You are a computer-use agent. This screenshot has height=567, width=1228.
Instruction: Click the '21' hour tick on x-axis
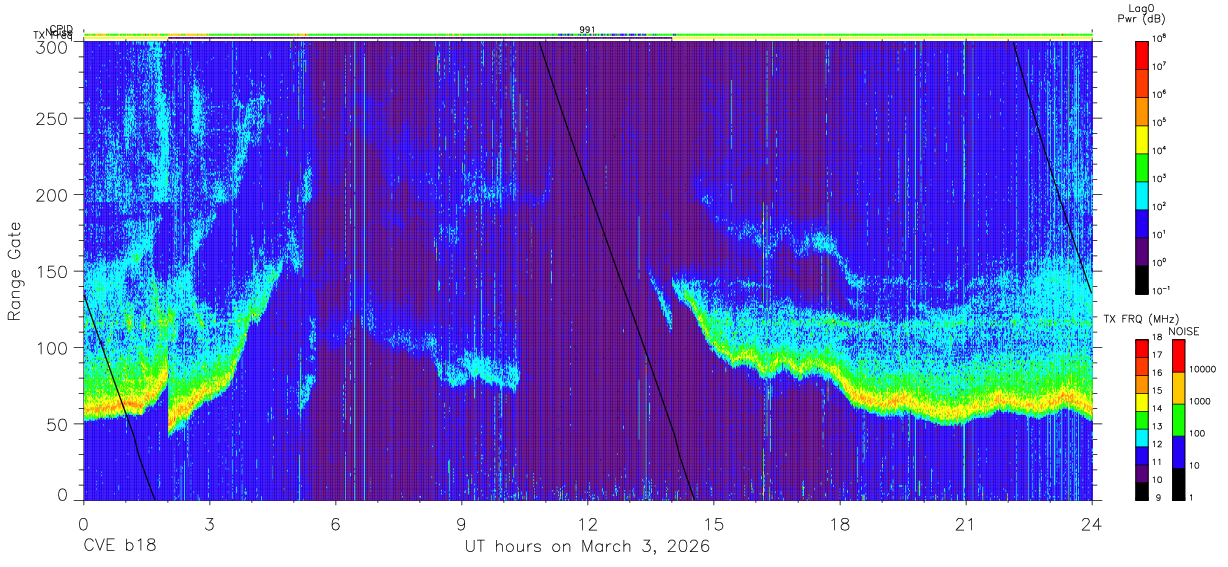pyautogui.click(x=966, y=523)
